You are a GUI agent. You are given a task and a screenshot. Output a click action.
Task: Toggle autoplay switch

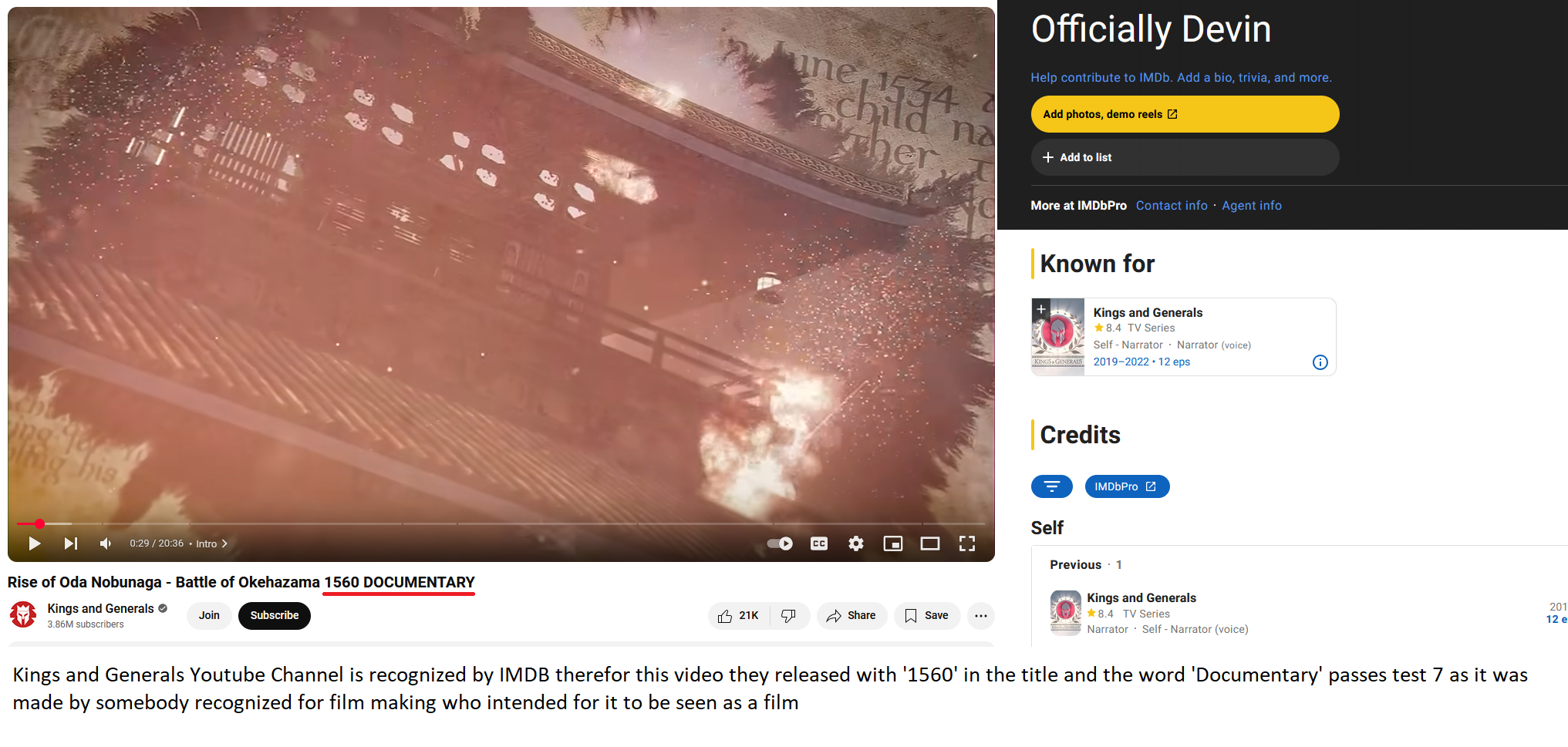pos(780,543)
